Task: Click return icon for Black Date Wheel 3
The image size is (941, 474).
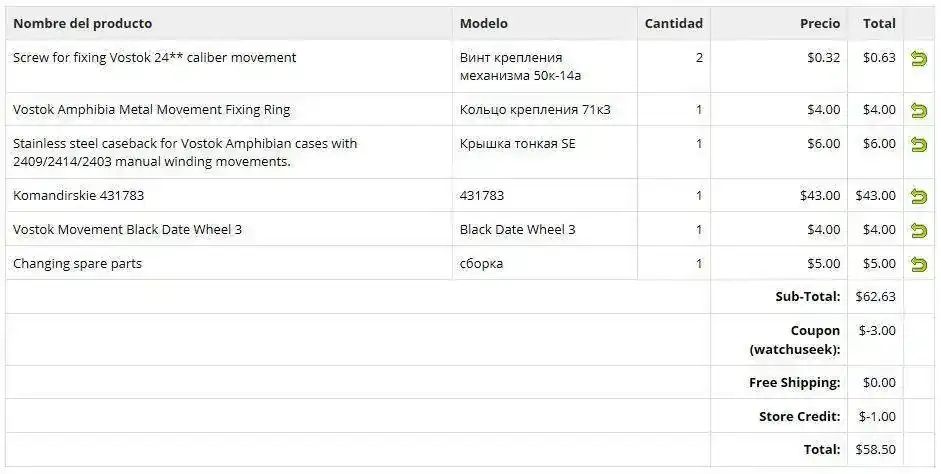Action: coord(918,230)
